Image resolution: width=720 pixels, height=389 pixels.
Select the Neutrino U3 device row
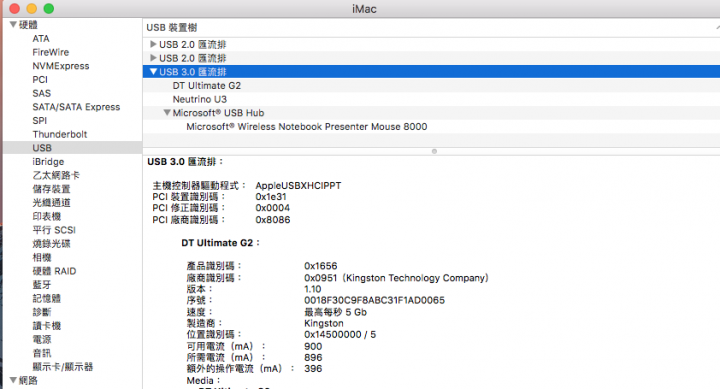431,99
